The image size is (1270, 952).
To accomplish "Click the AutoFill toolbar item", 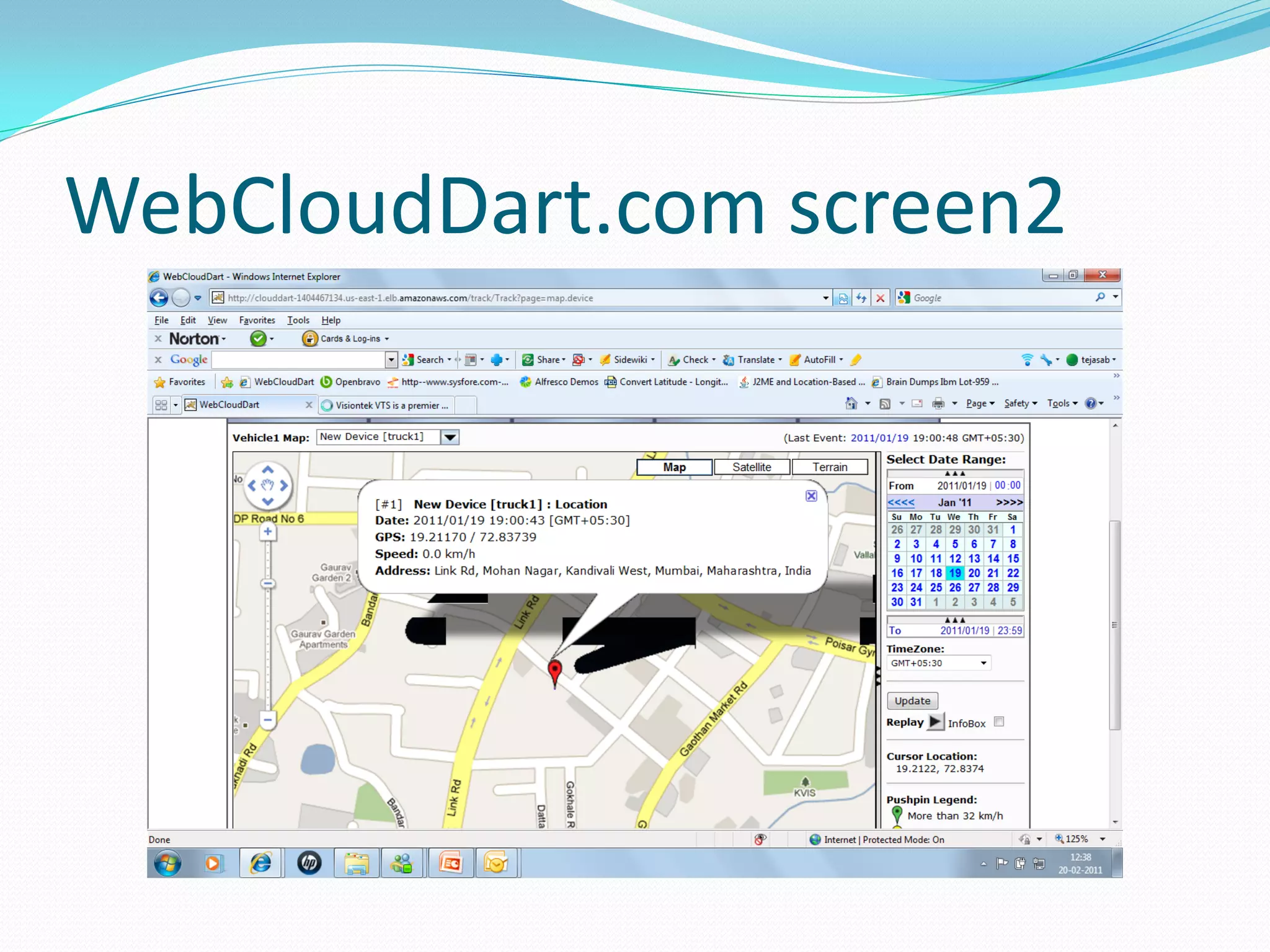I will point(816,359).
